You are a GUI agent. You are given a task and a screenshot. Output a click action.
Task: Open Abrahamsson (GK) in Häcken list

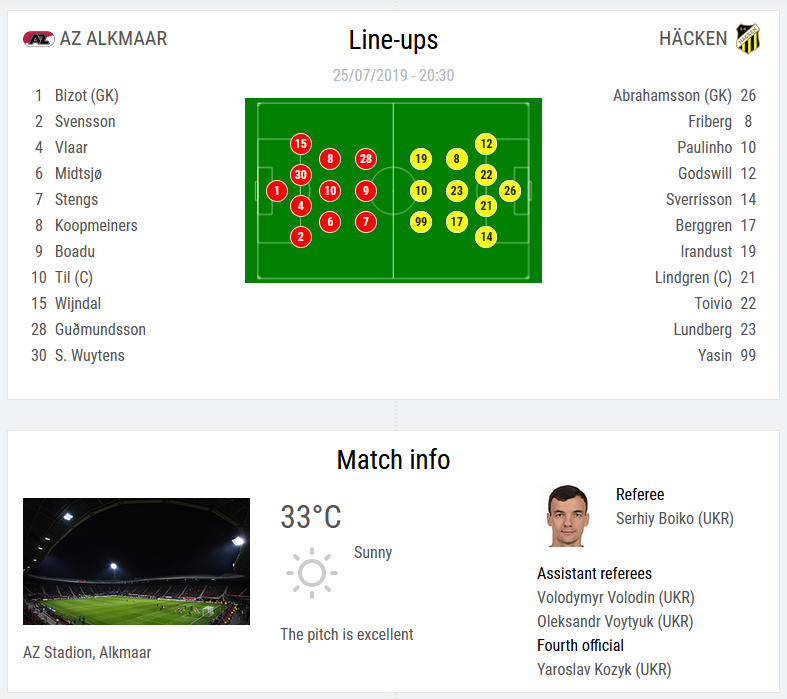(x=672, y=95)
